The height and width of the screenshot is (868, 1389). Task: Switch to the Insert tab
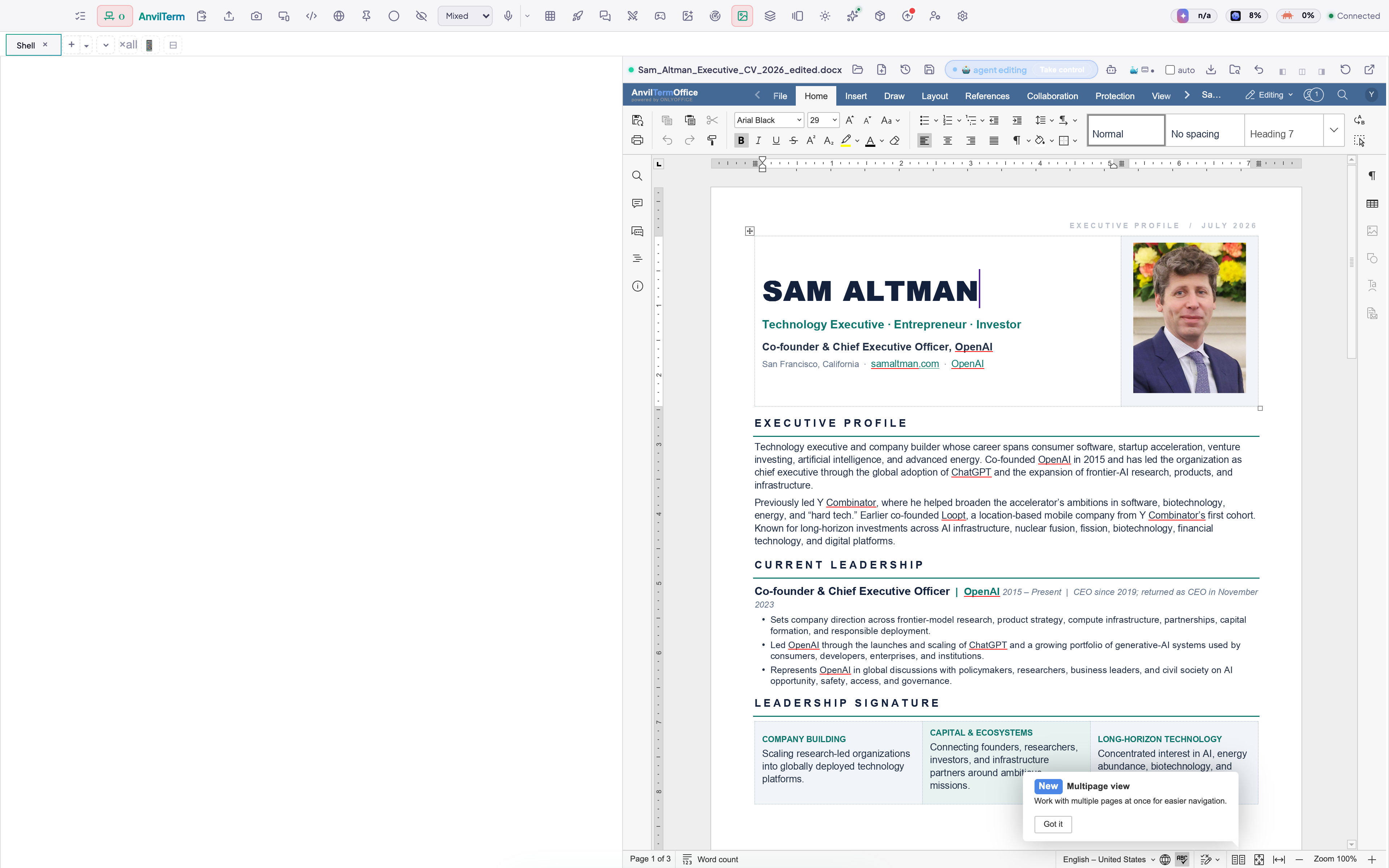click(x=856, y=96)
